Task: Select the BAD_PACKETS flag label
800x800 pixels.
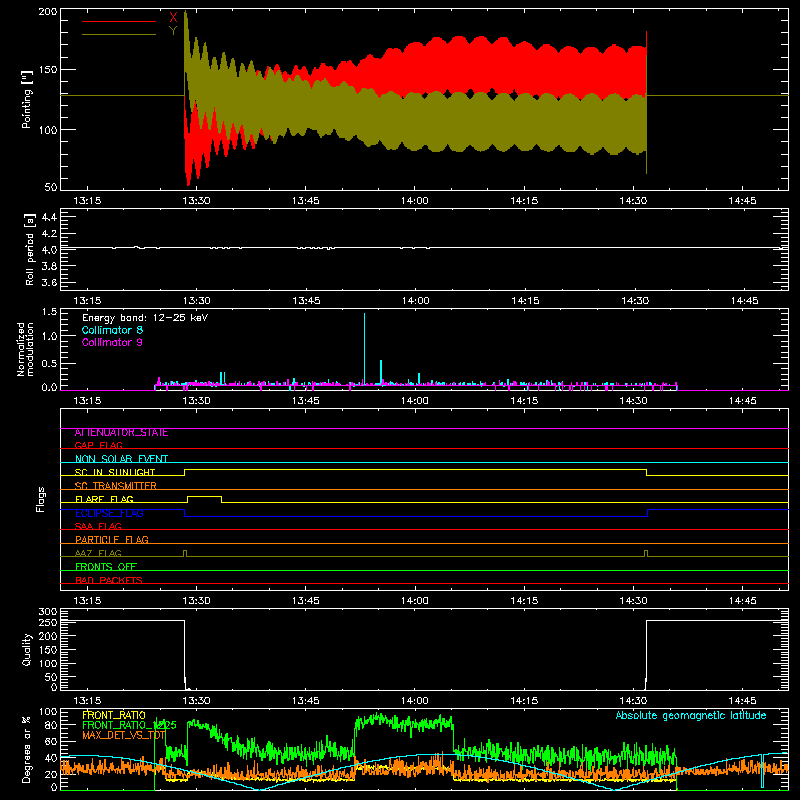Action: tap(109, 580)
